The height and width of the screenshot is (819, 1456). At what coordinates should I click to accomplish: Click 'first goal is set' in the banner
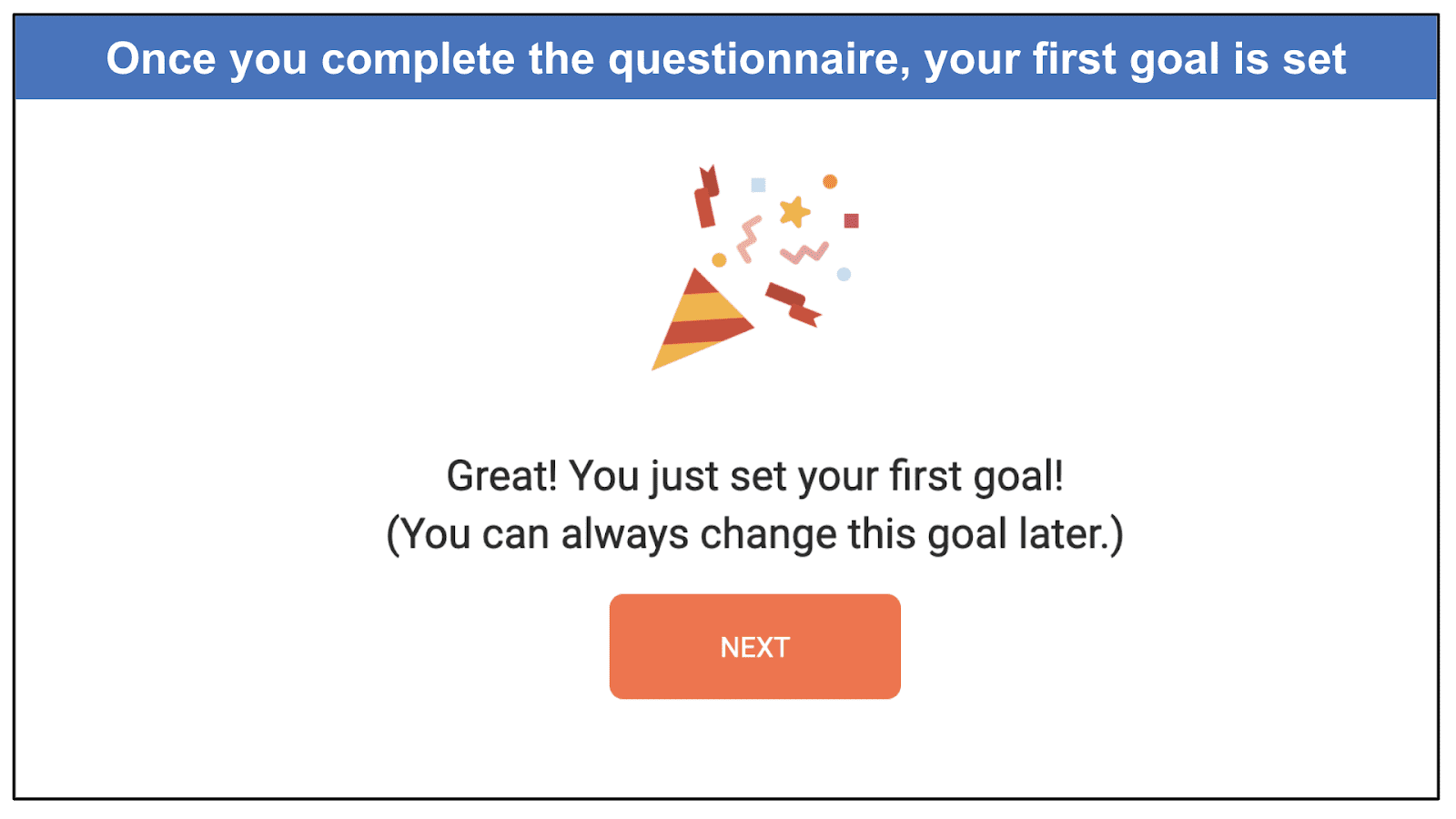[x=1188, y=60]
